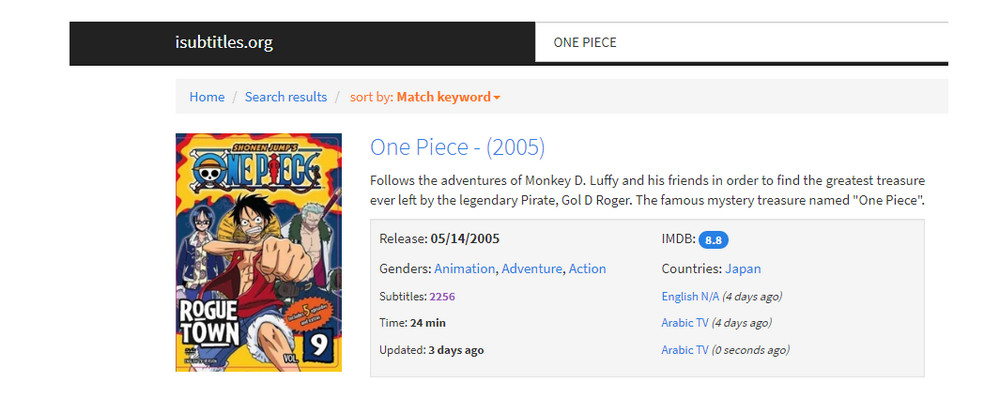Click the blue 8.8 IMDB rating badge

coord(713,240)
